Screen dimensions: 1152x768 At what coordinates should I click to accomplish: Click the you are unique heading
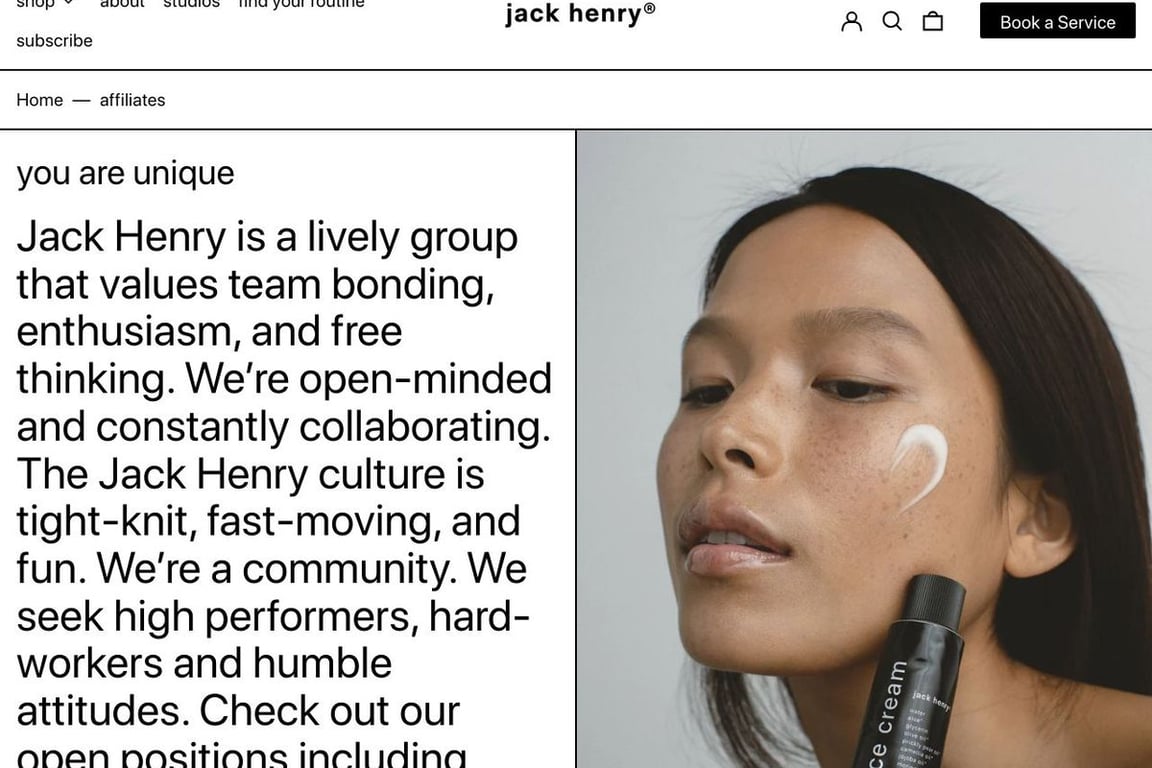(126, 173)
